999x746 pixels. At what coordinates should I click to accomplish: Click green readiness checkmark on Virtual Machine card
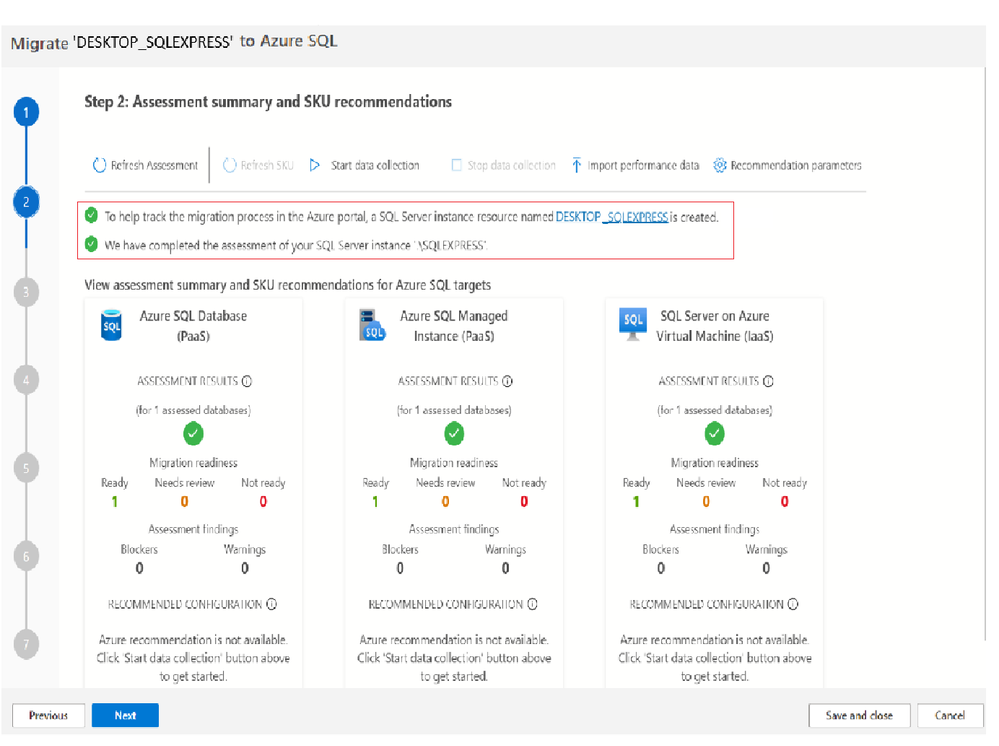click(x=715, y=434)
